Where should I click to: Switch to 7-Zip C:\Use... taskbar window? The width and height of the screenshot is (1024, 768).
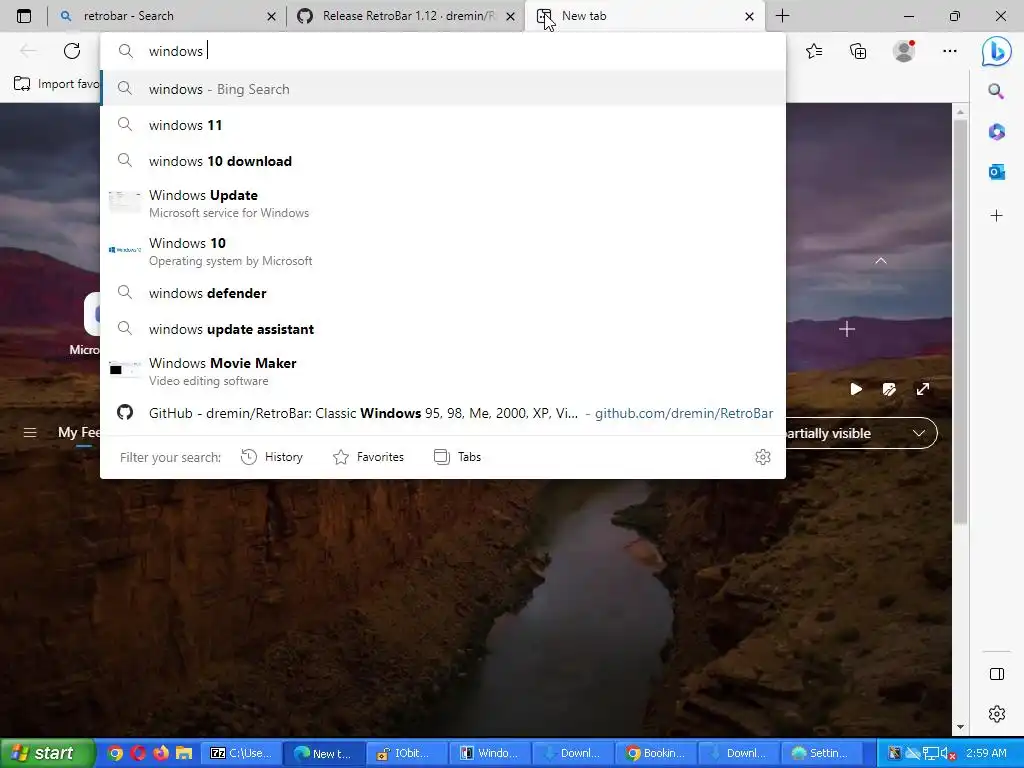point(241,753)
